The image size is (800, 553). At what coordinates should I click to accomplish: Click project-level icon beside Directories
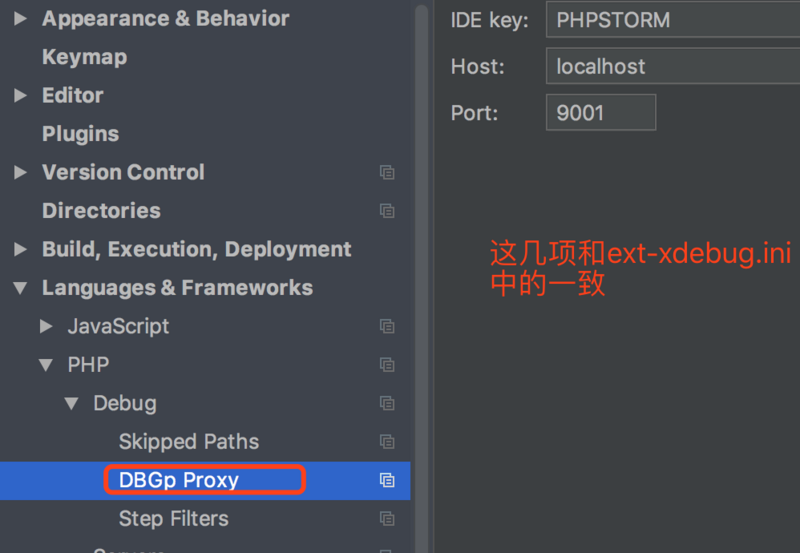(387, 211)
